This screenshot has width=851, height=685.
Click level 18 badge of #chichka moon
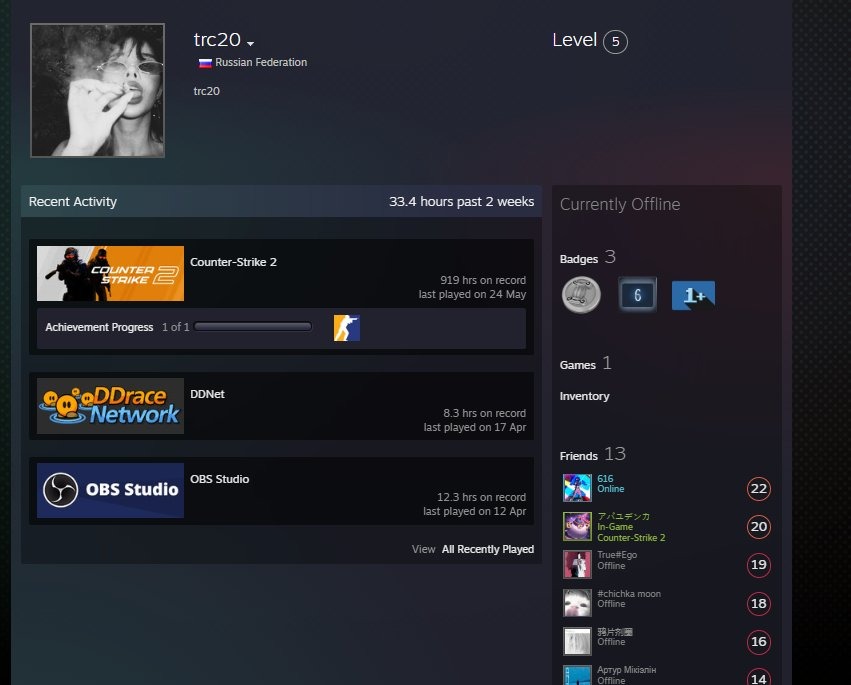(x=758, y=604)
